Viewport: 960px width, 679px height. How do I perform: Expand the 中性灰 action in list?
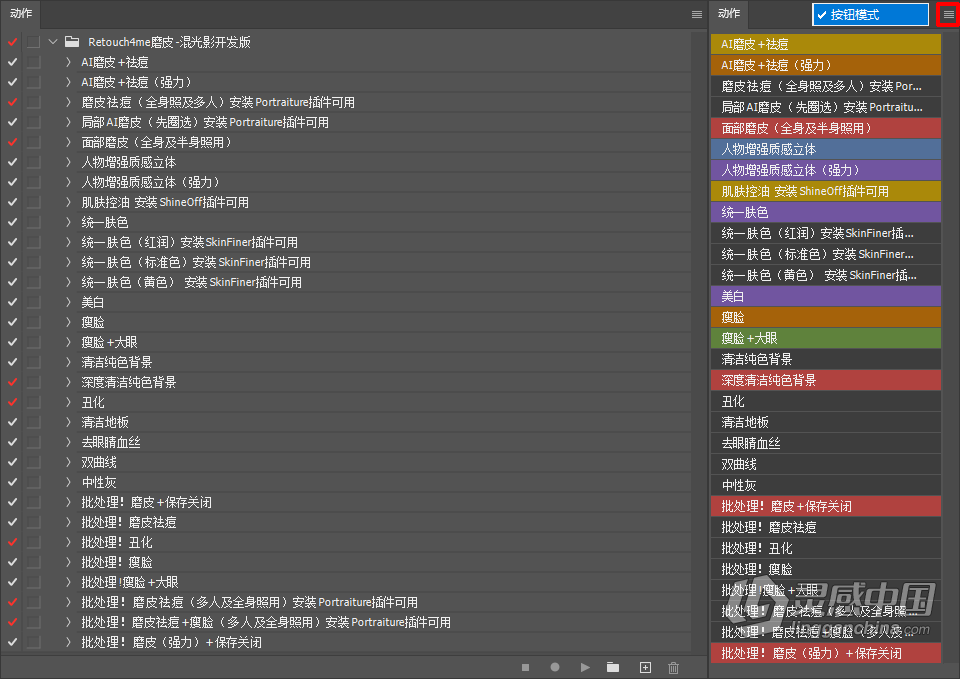tap(68, 482)
